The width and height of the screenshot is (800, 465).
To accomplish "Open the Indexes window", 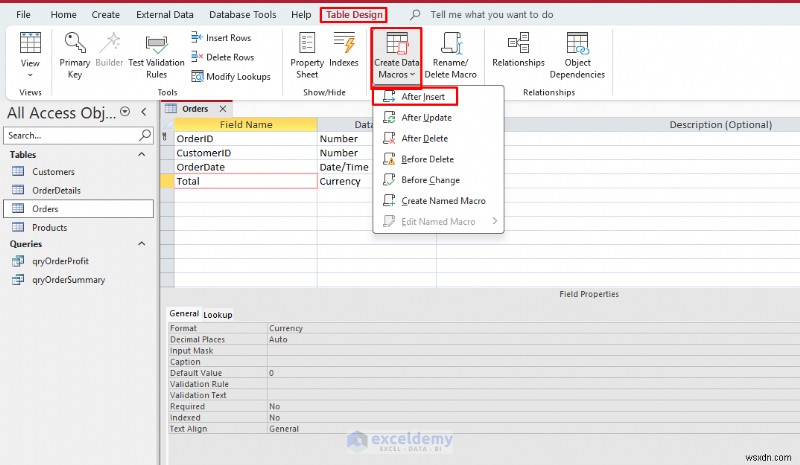I will tap(344, 50).
